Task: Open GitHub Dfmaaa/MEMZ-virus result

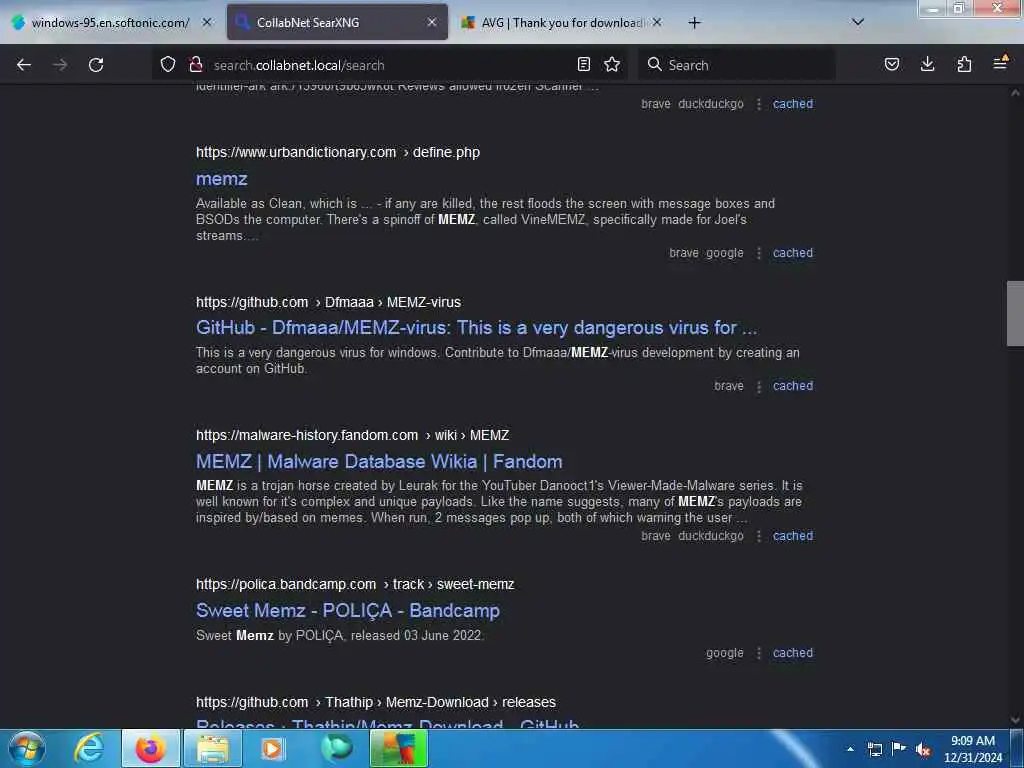Action: (477, 328)
